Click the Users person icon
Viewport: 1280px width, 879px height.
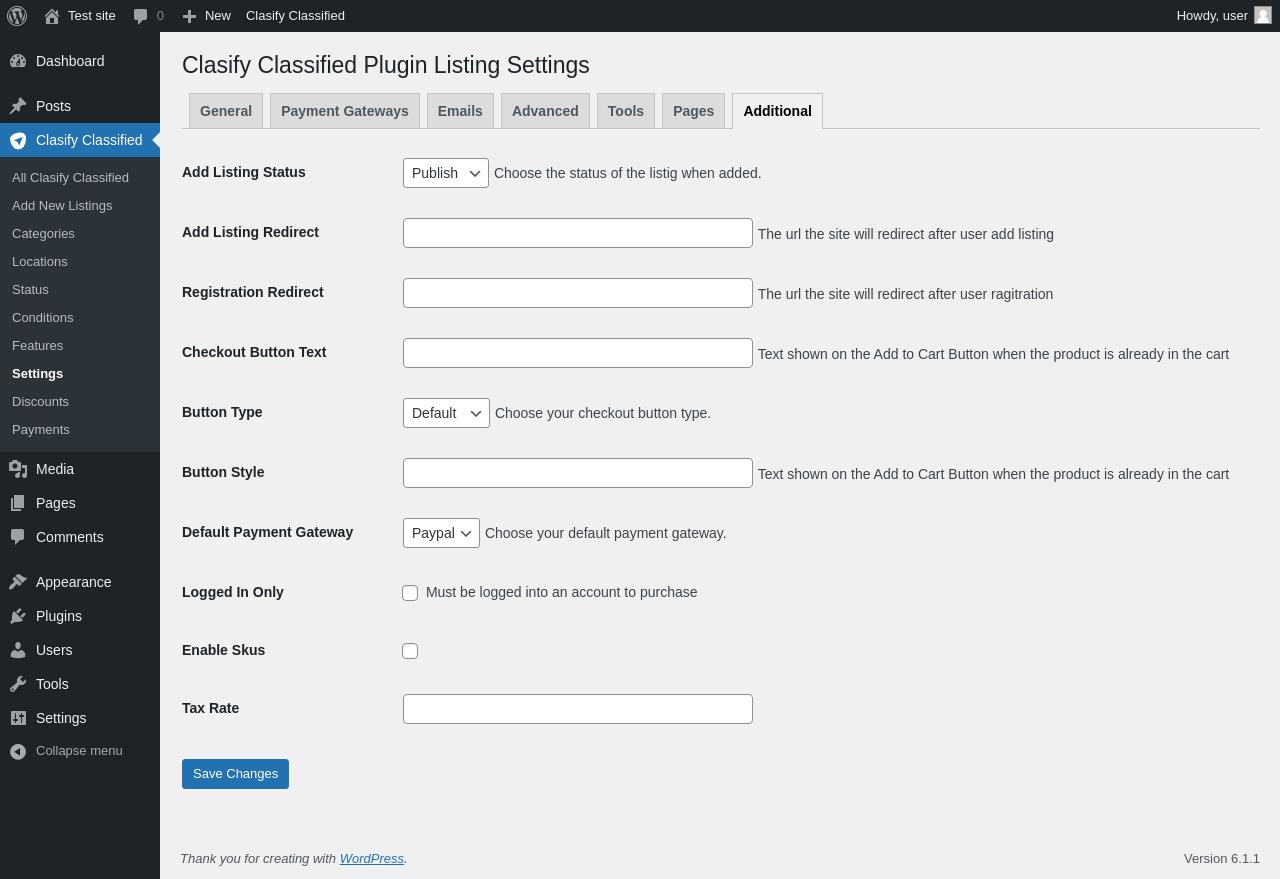18,650
